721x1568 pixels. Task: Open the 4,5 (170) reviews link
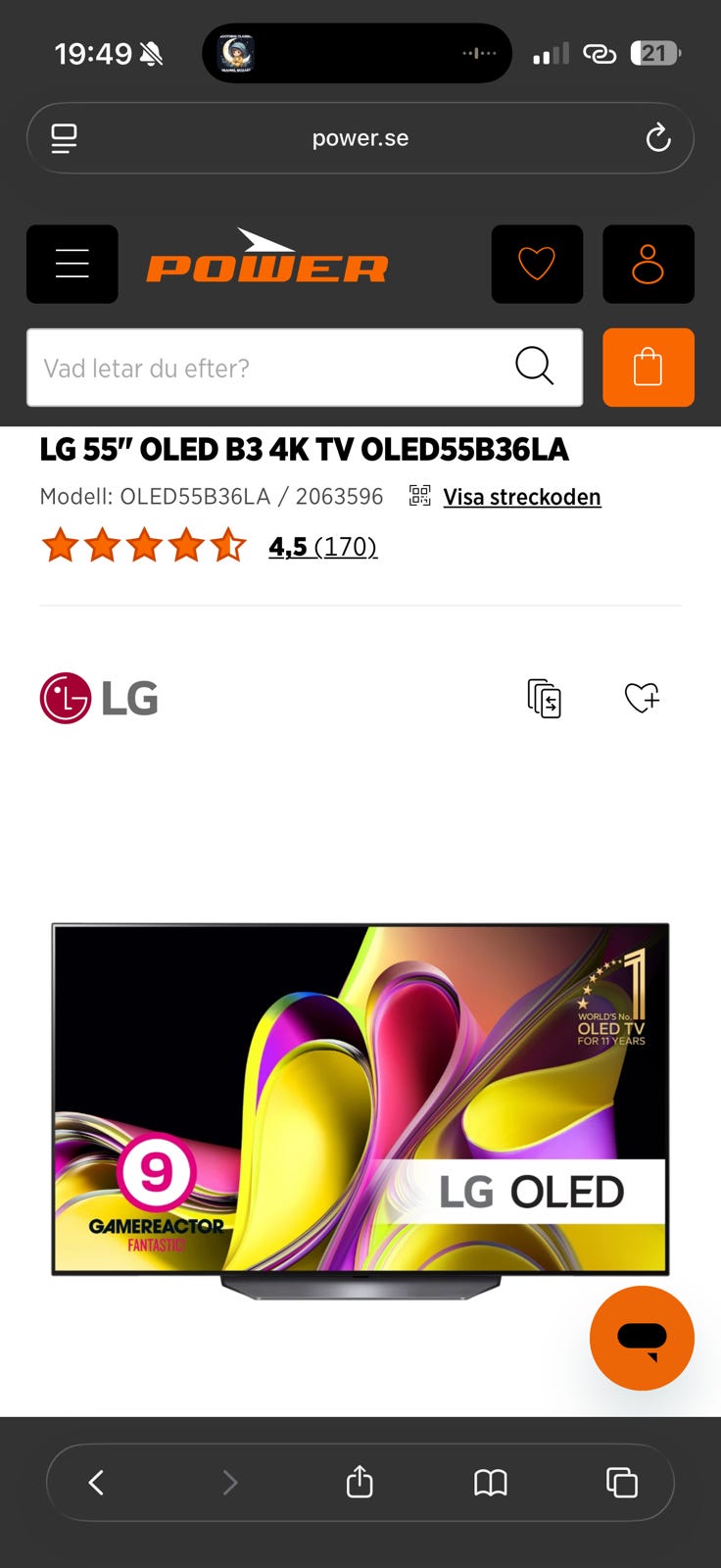[x=323, y=546]
